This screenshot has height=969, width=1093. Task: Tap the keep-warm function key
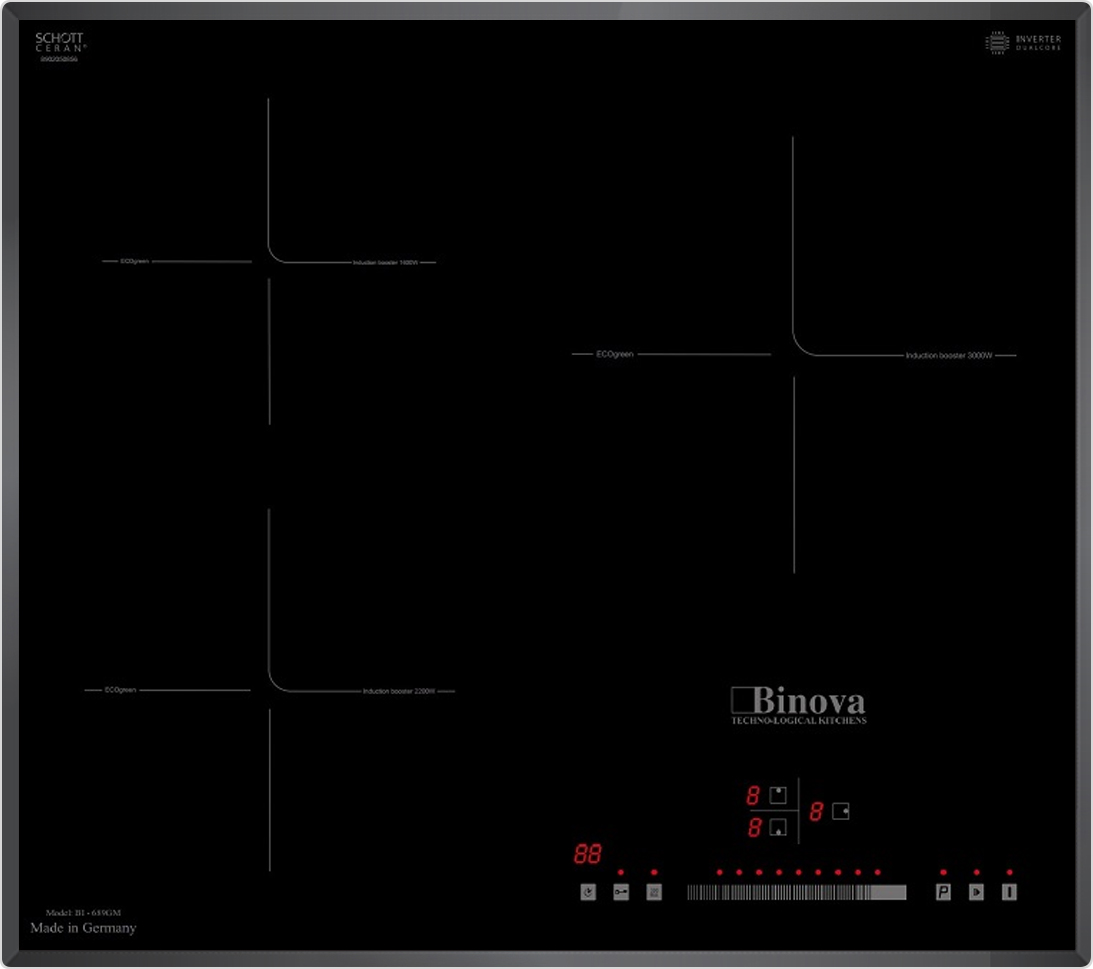coord(654,892)
